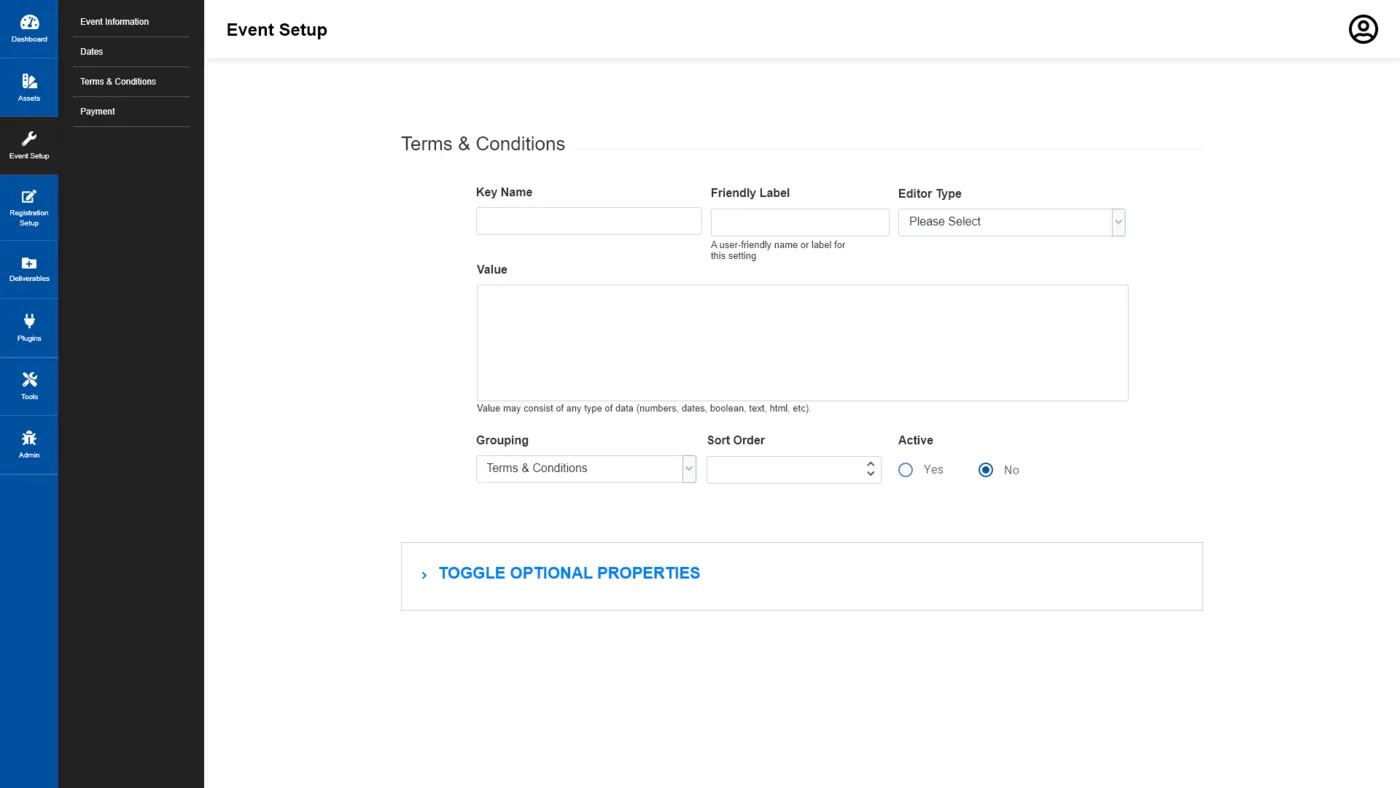This screenshot has width=1400, height=788.
Task: Click the Terms & Conditions section heading
Action: pyautogui.click(x=483, y=144)
